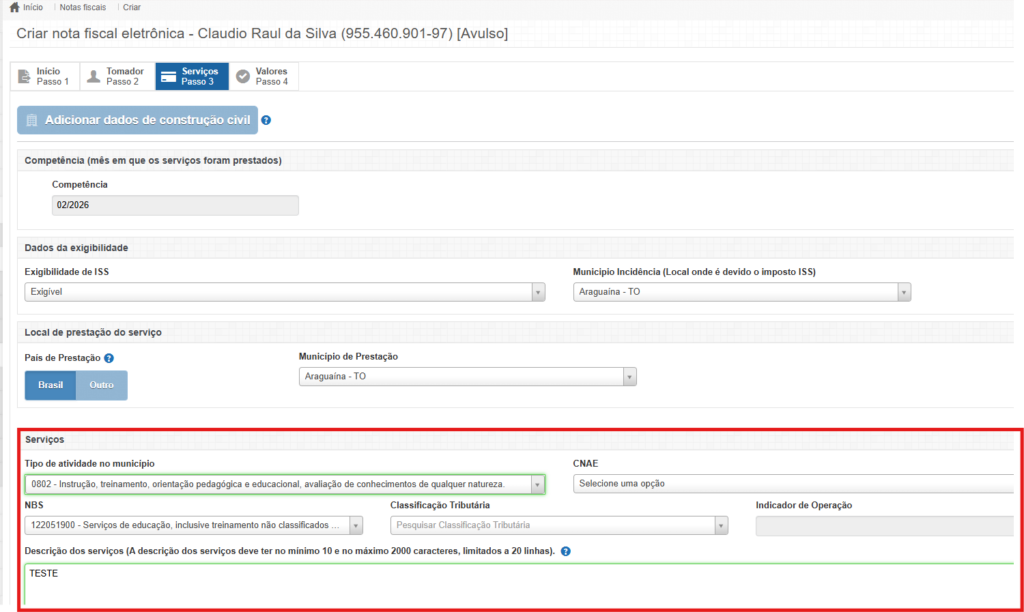1024x612 pixels.
Task: Click the help icon next to construção civil
Action: (266, 121)
